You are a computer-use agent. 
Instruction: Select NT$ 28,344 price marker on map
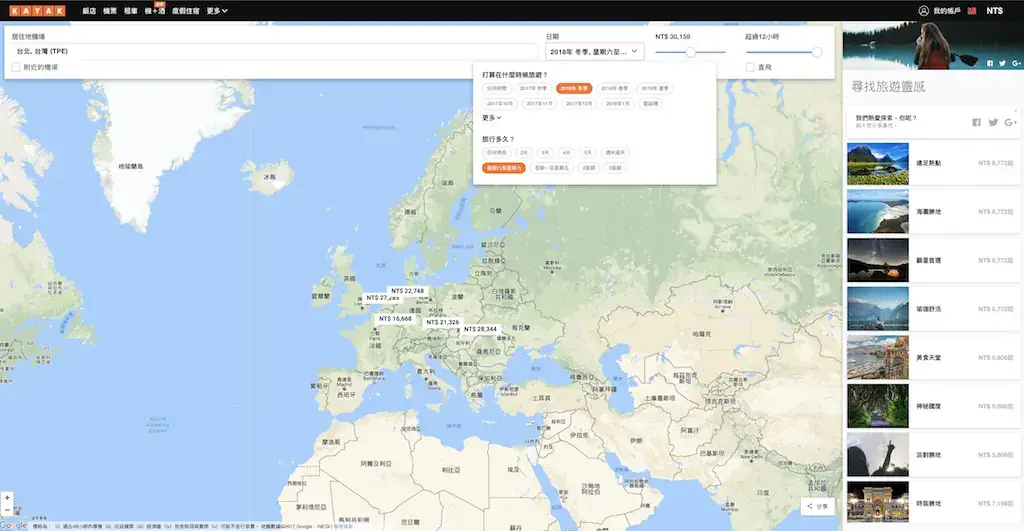tap(481, 329)
